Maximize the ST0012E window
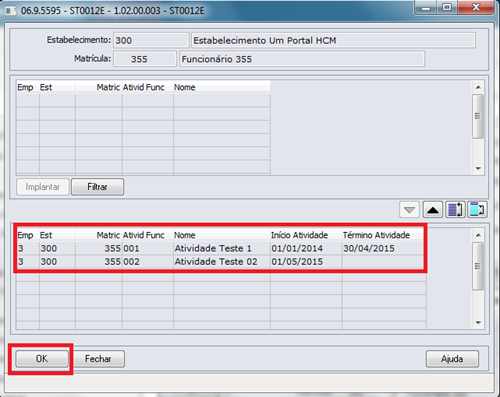The image size is (500, 397). [x=447, y=8]
